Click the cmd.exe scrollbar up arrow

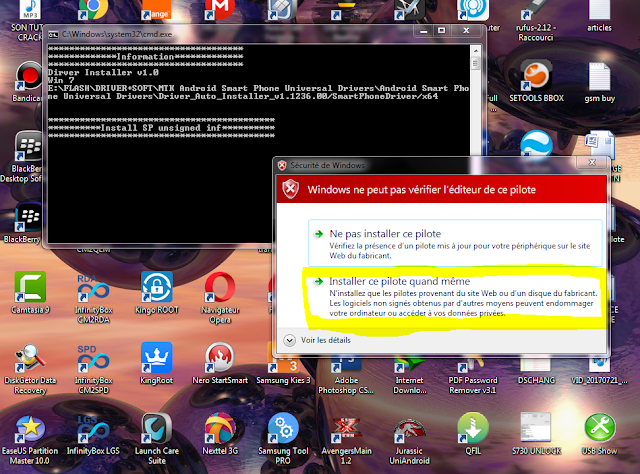(475, 51)
